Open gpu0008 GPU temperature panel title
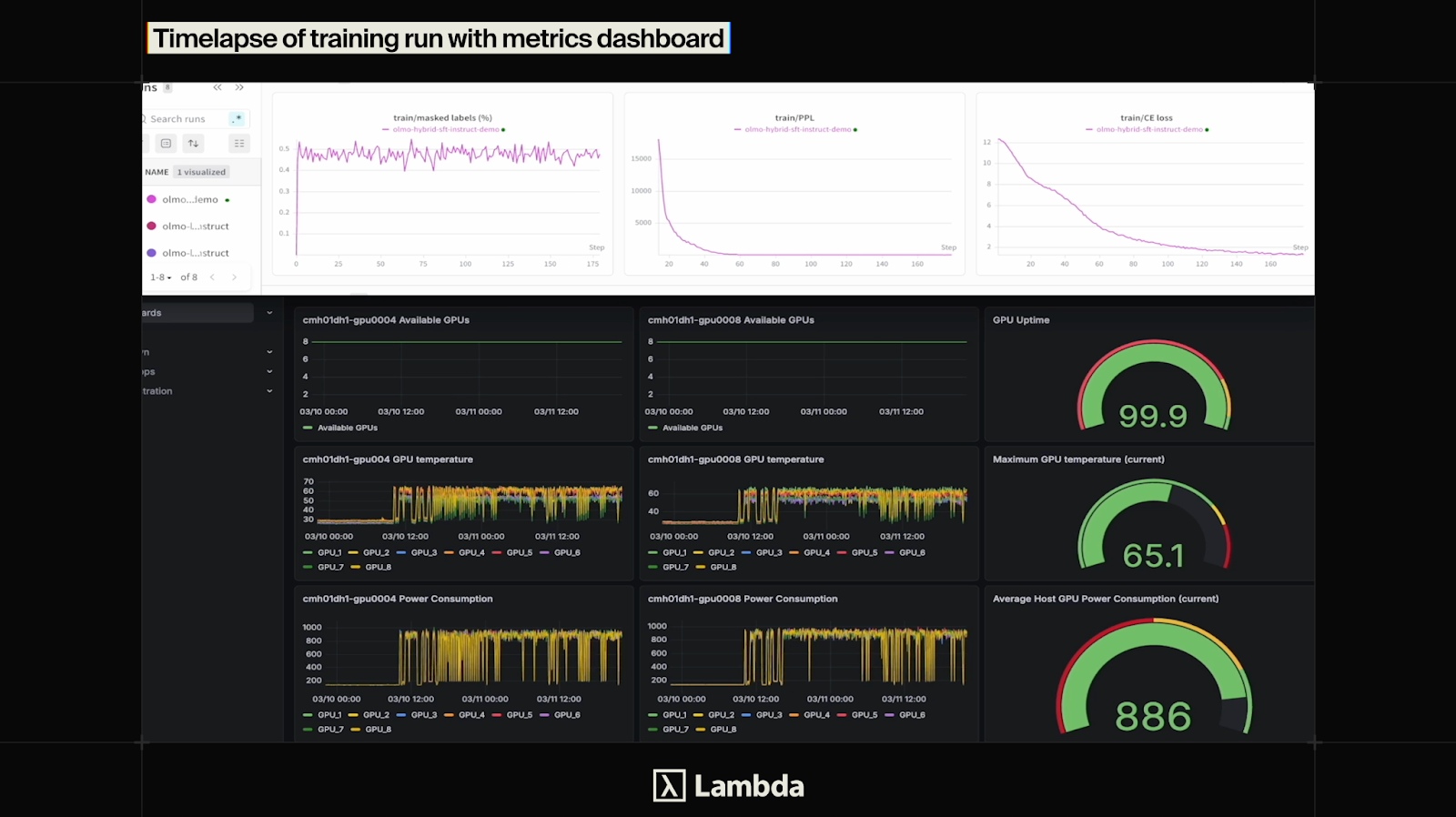The width and height of the screenshot is (1456, 817). click(x=735, y=459)
